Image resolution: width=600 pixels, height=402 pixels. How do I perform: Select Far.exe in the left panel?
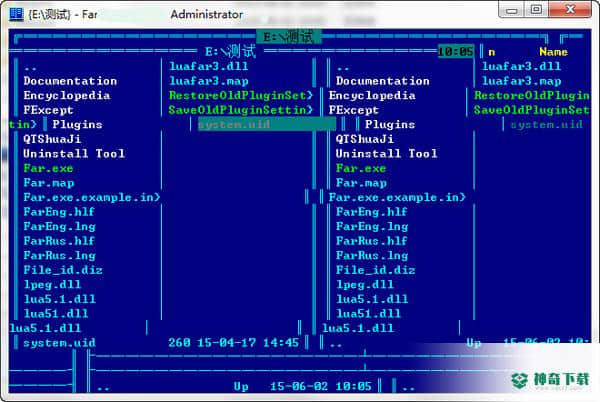(48, 168)
